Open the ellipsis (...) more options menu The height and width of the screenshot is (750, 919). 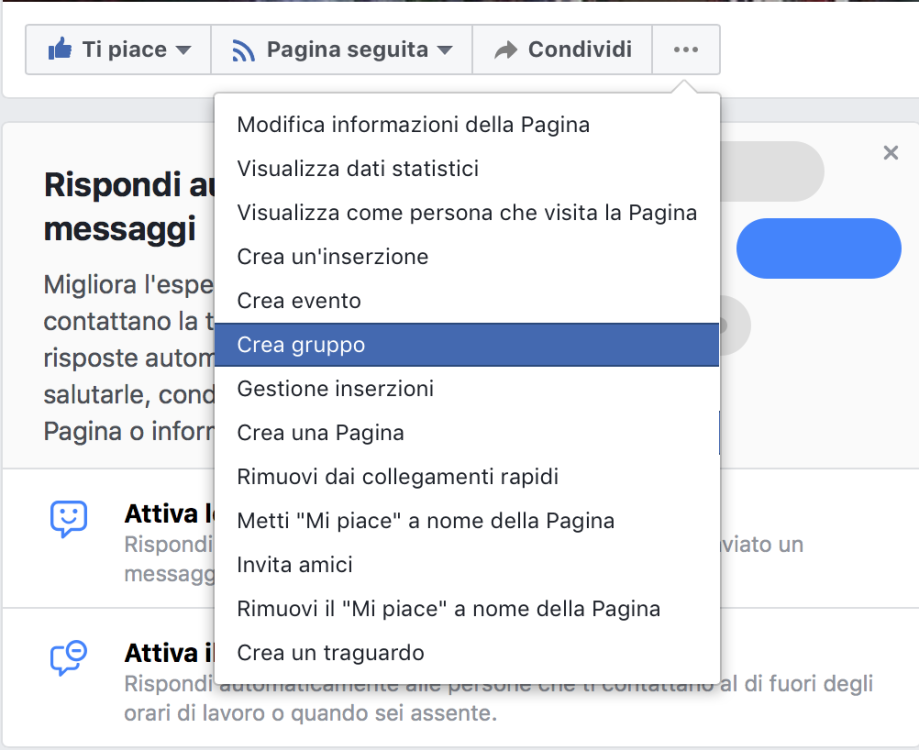click(x=686, y=48)
